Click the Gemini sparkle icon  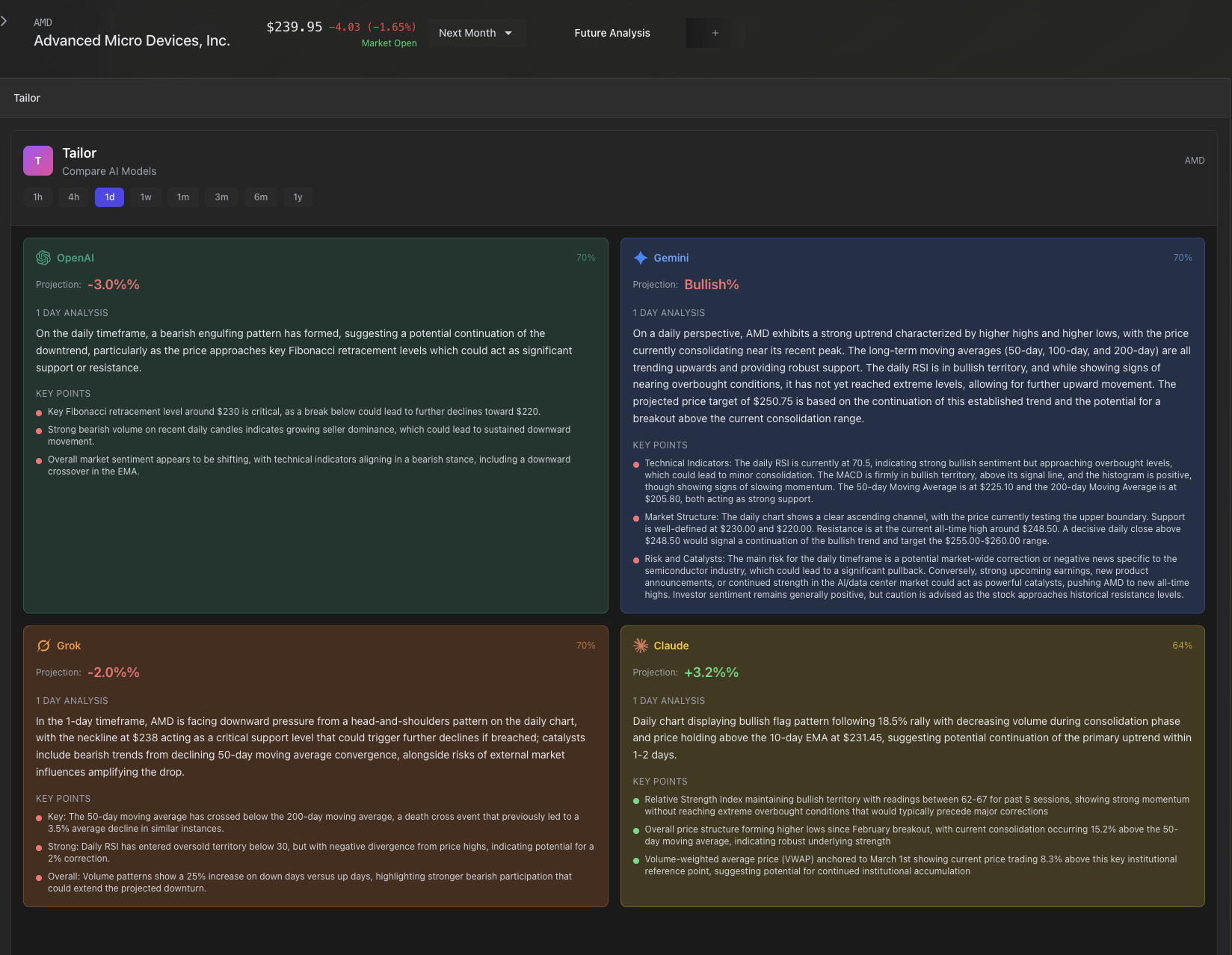pyautogui.click(x=640, y=258)
